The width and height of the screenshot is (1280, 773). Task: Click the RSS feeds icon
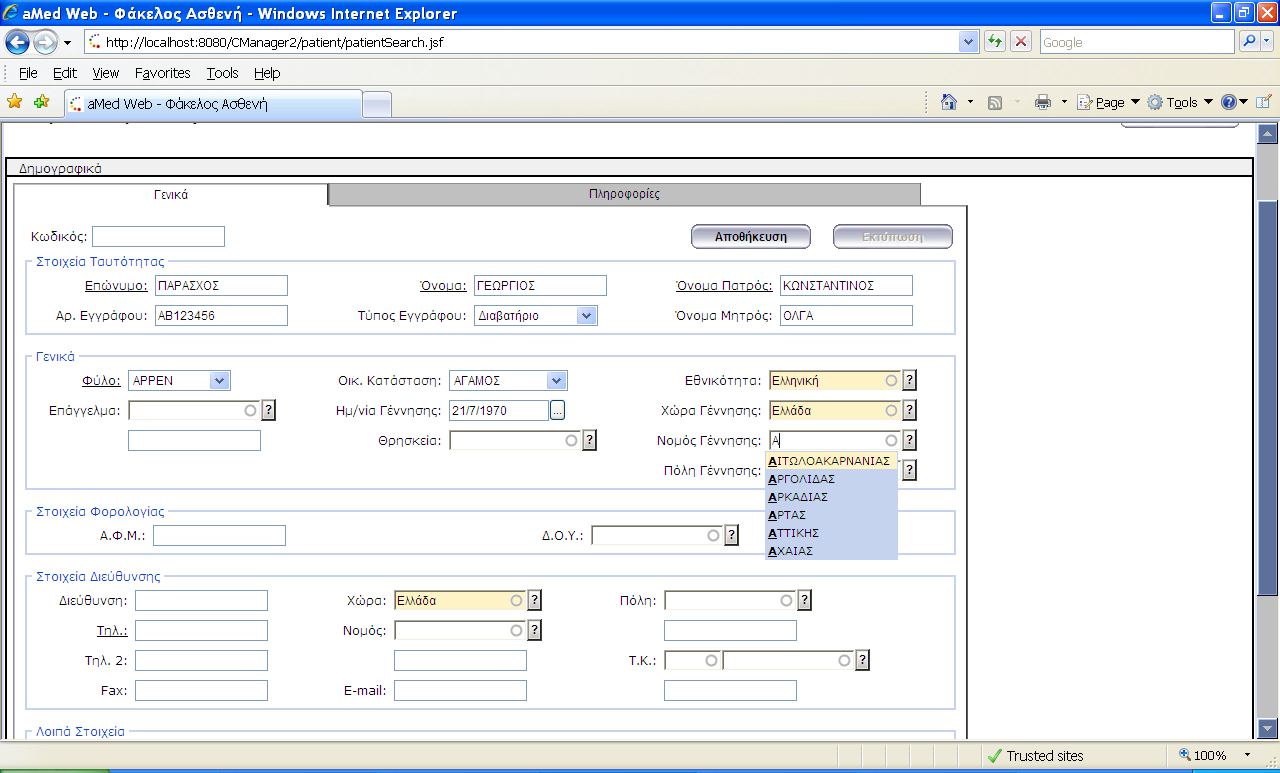point(995,102)
